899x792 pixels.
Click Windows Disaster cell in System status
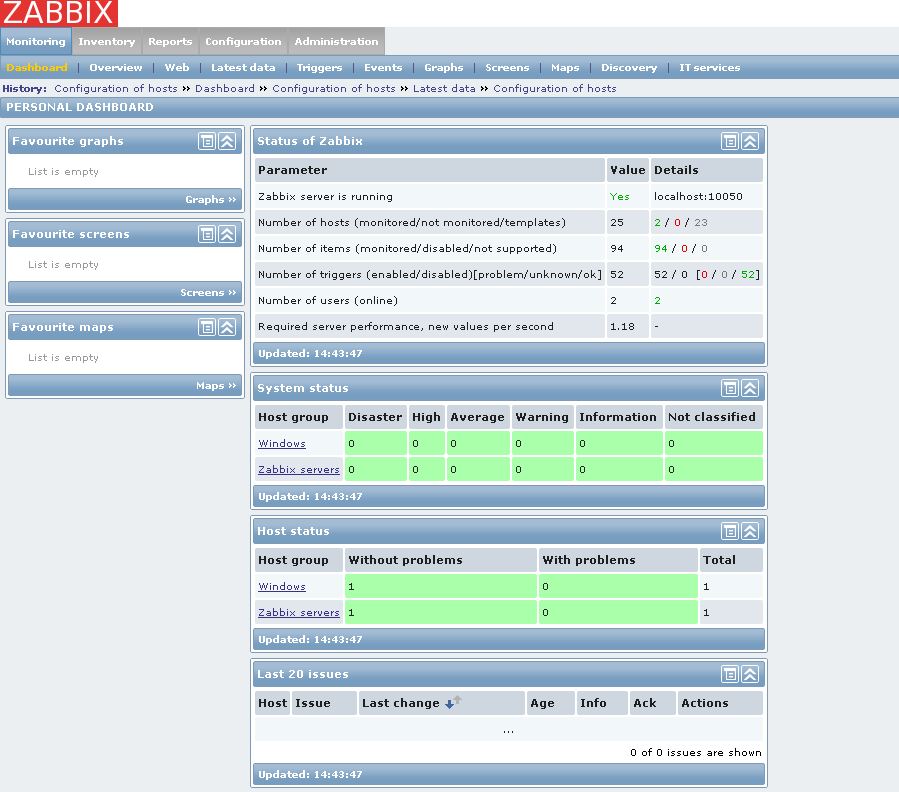pos(376,443)
